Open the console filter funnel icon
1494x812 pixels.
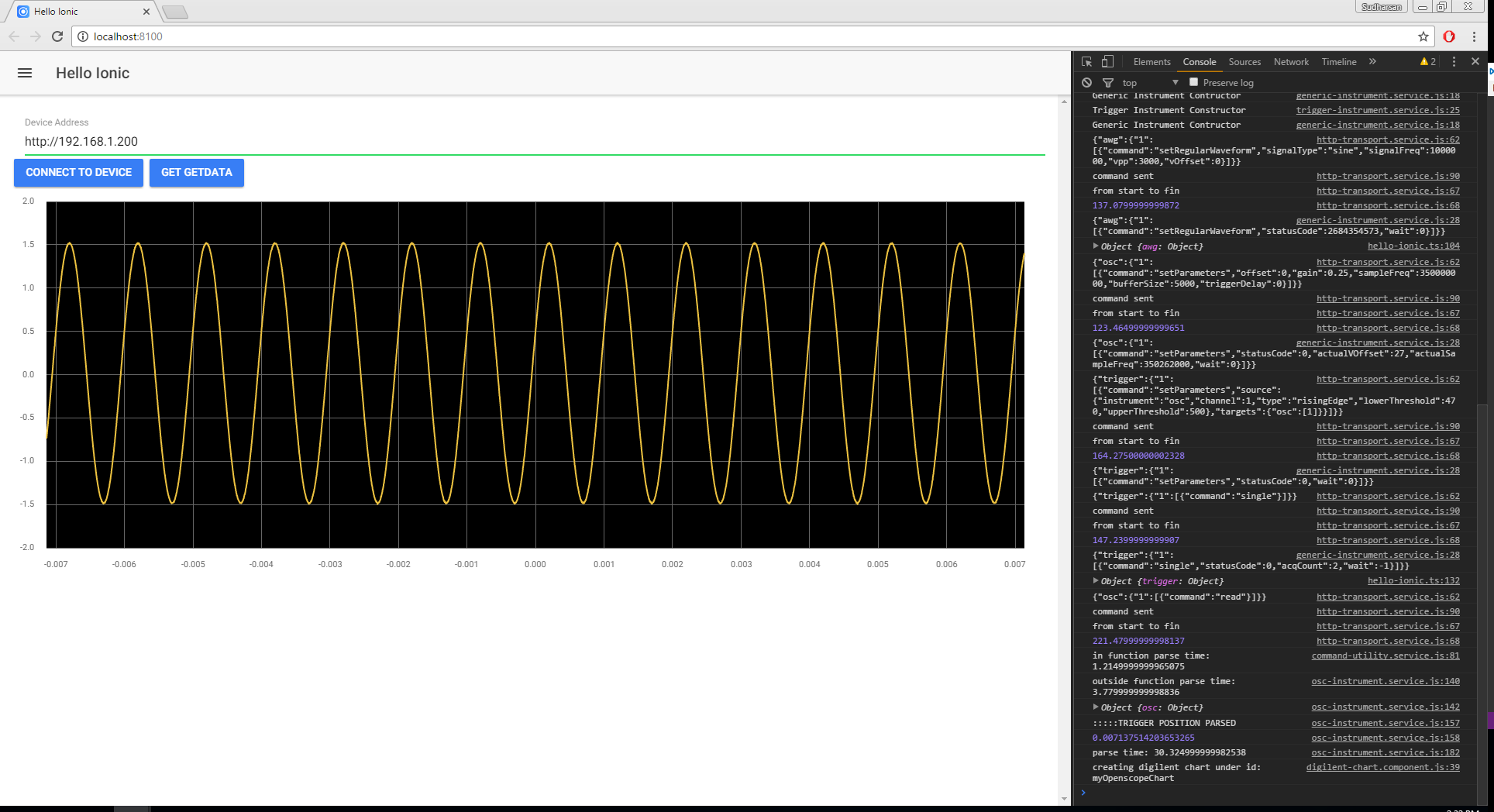pos(1108,83)
